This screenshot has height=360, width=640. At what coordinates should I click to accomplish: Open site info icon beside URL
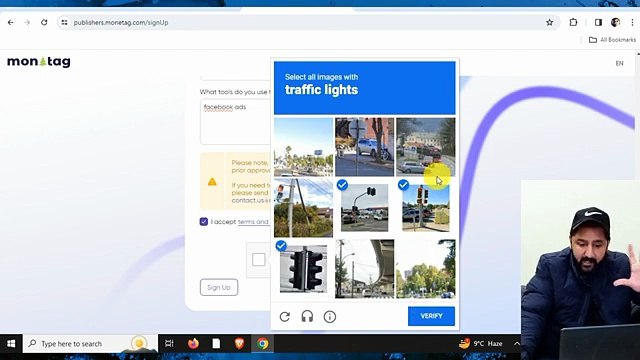coord(64,22)
